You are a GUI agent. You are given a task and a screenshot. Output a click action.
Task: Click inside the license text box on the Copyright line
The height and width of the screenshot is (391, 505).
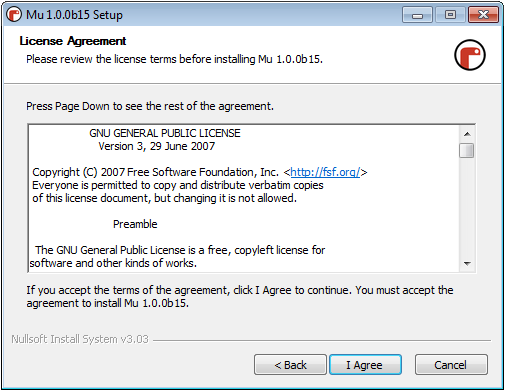(x=199, y=172)
